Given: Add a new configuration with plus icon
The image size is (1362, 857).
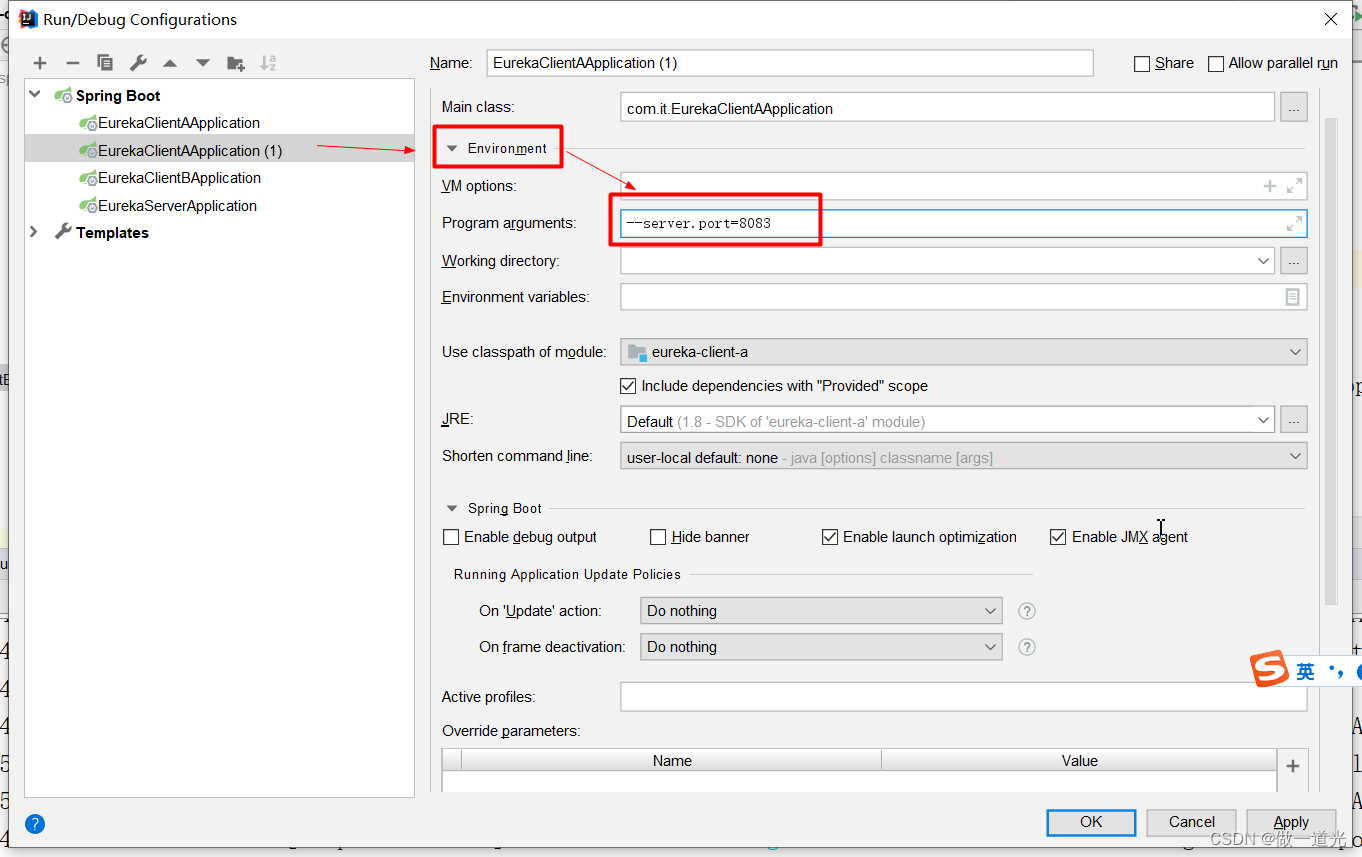Looking at the screenshot, I should click(x=40, y=63).
